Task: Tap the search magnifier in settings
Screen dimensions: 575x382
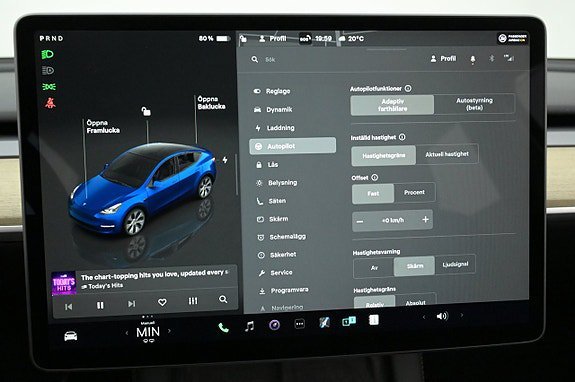Action: tap(254, 59)
